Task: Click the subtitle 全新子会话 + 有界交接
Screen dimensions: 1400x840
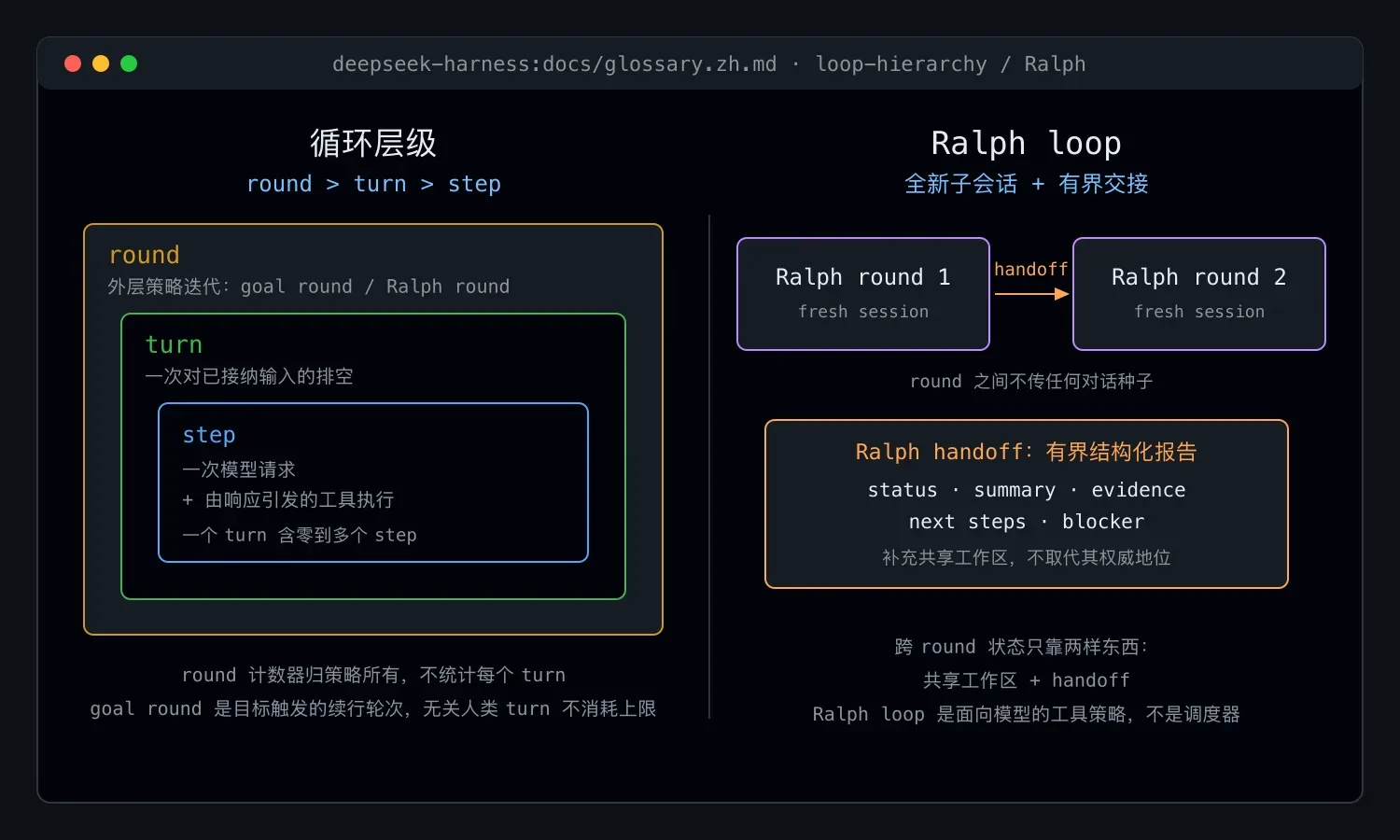Action: [x=1027, y=184]
